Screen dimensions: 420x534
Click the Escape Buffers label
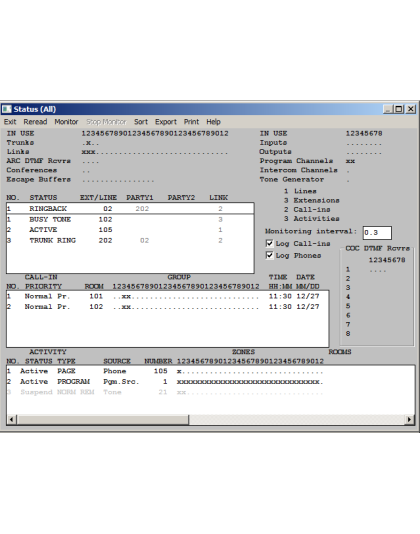(x=38, y=179)
